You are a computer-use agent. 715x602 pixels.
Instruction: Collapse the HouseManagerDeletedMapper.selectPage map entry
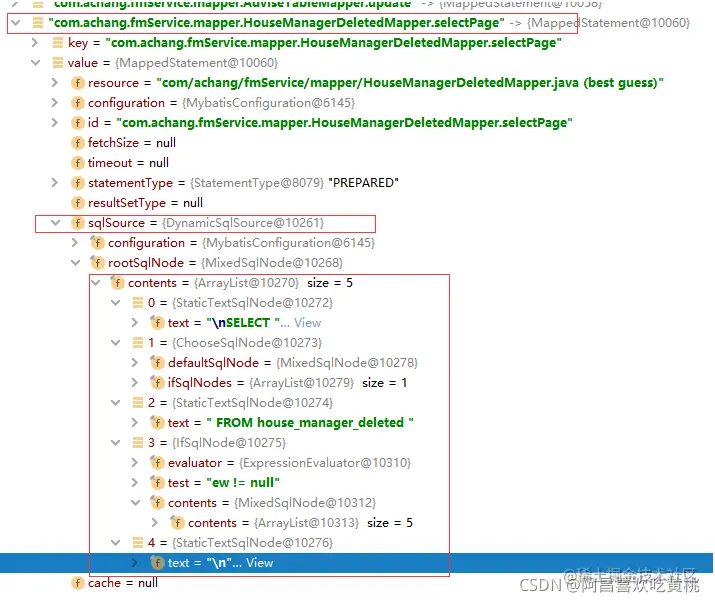point(16,22)
